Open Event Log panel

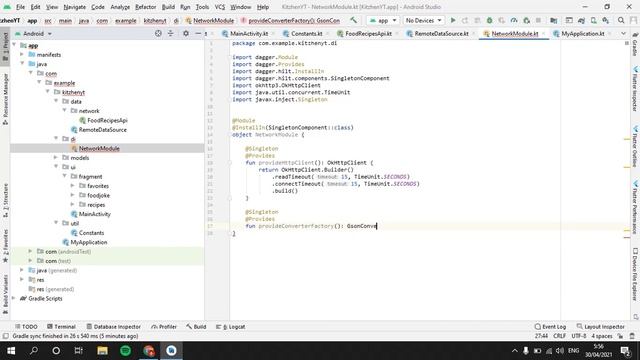click(550, 327)
